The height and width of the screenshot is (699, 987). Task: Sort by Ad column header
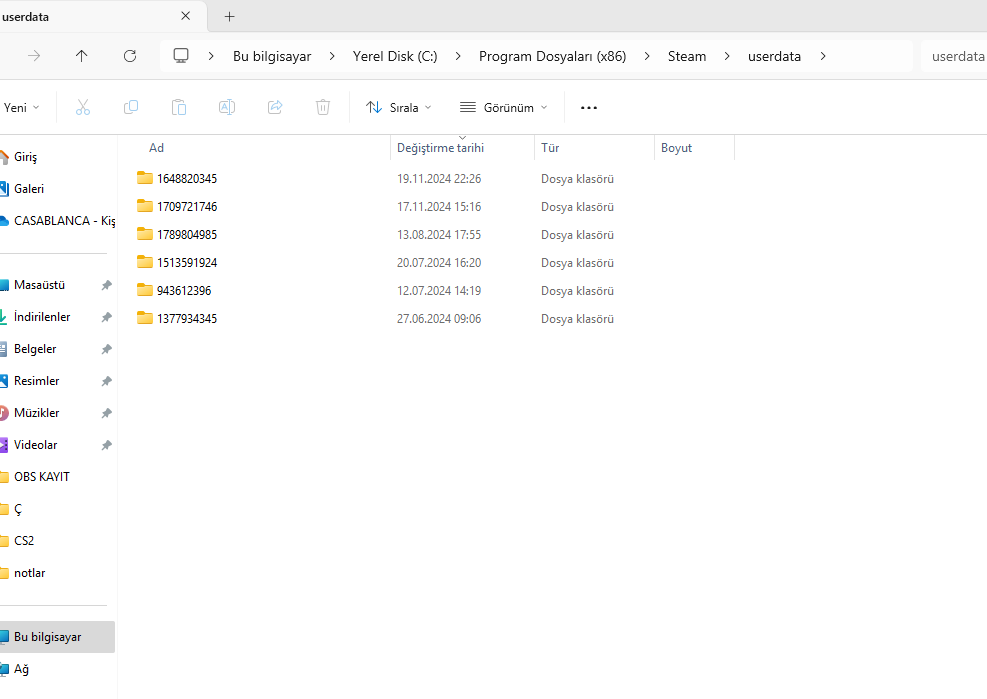point(156,147)
